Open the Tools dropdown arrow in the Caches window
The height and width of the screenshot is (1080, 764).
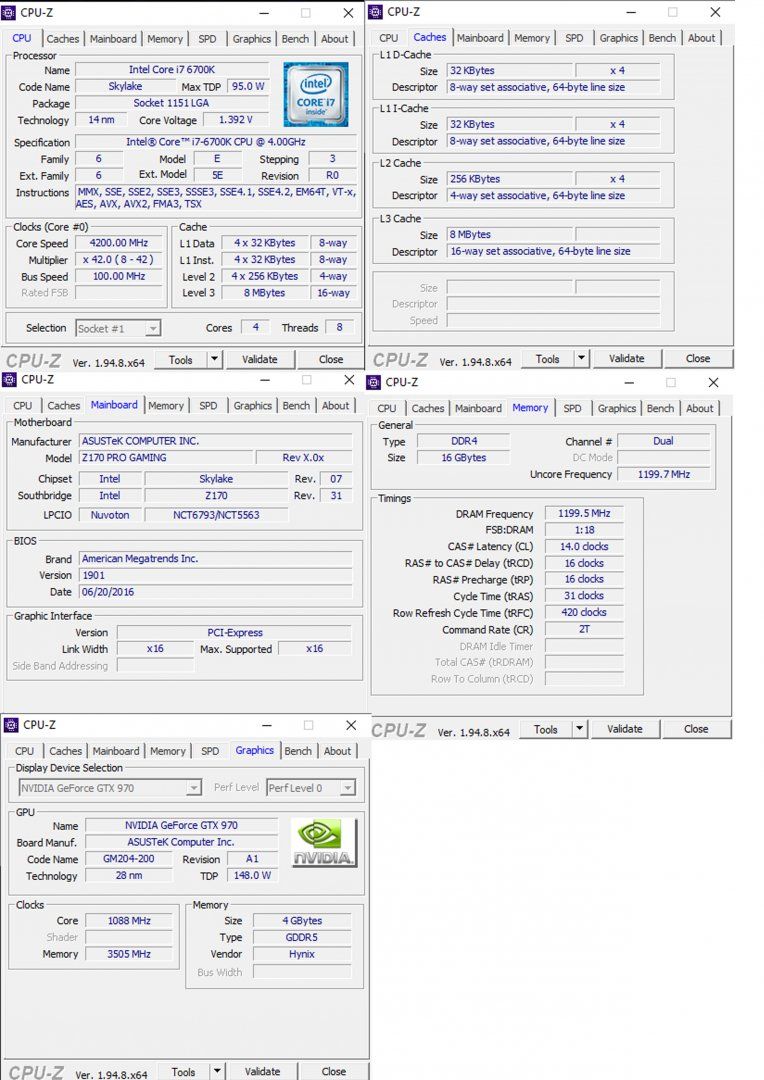tap(581, 358)
